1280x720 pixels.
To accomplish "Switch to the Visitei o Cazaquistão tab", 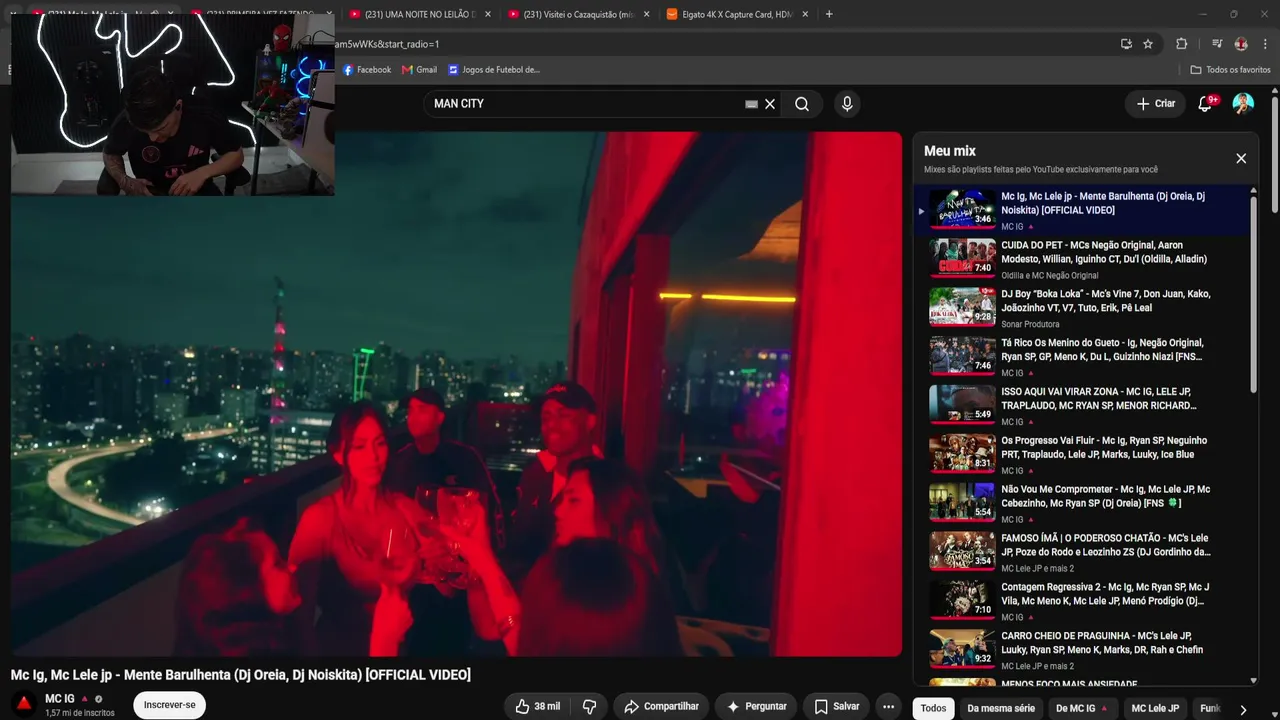I will point(578,15).
